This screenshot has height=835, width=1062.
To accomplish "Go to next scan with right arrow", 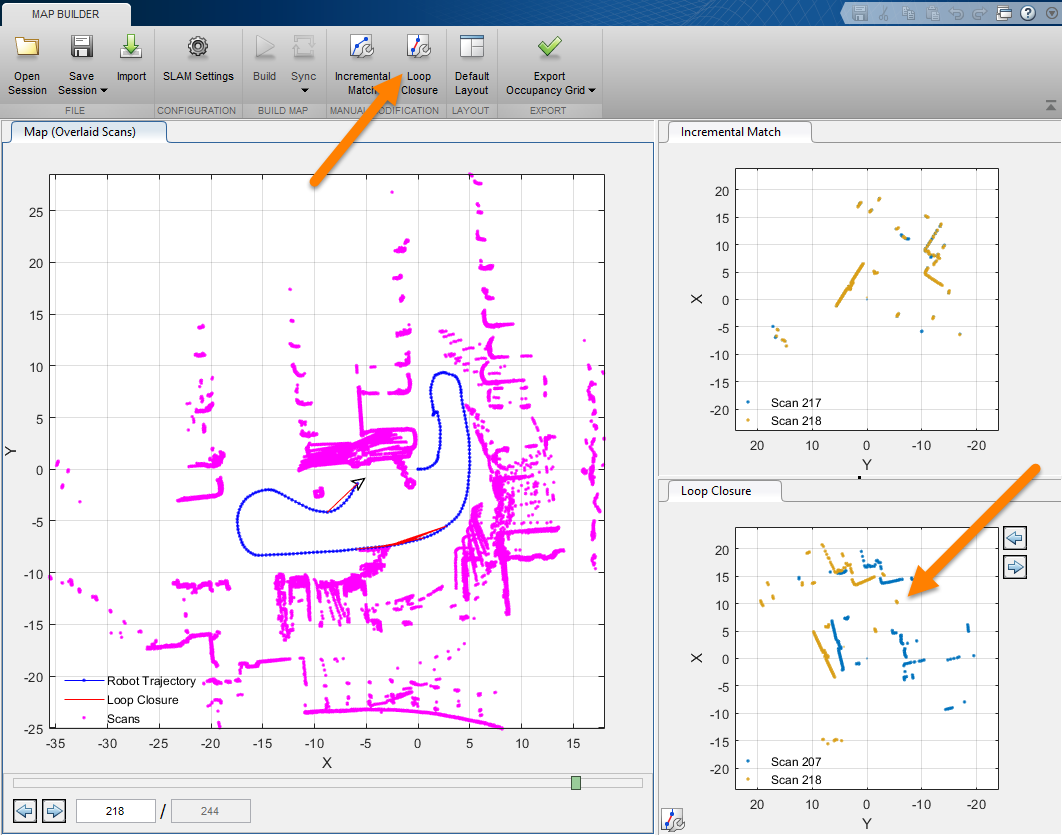I will click(x=54, y=811).
